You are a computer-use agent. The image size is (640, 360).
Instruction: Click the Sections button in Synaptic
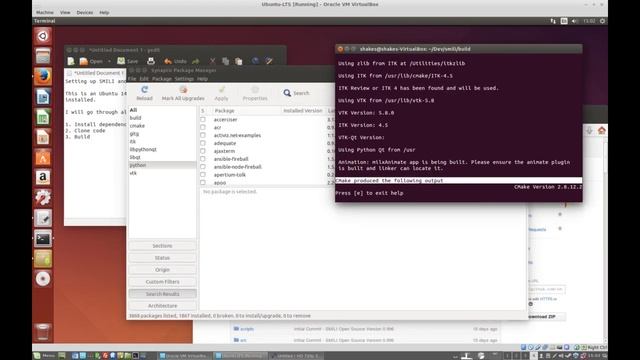click(162, 246)
